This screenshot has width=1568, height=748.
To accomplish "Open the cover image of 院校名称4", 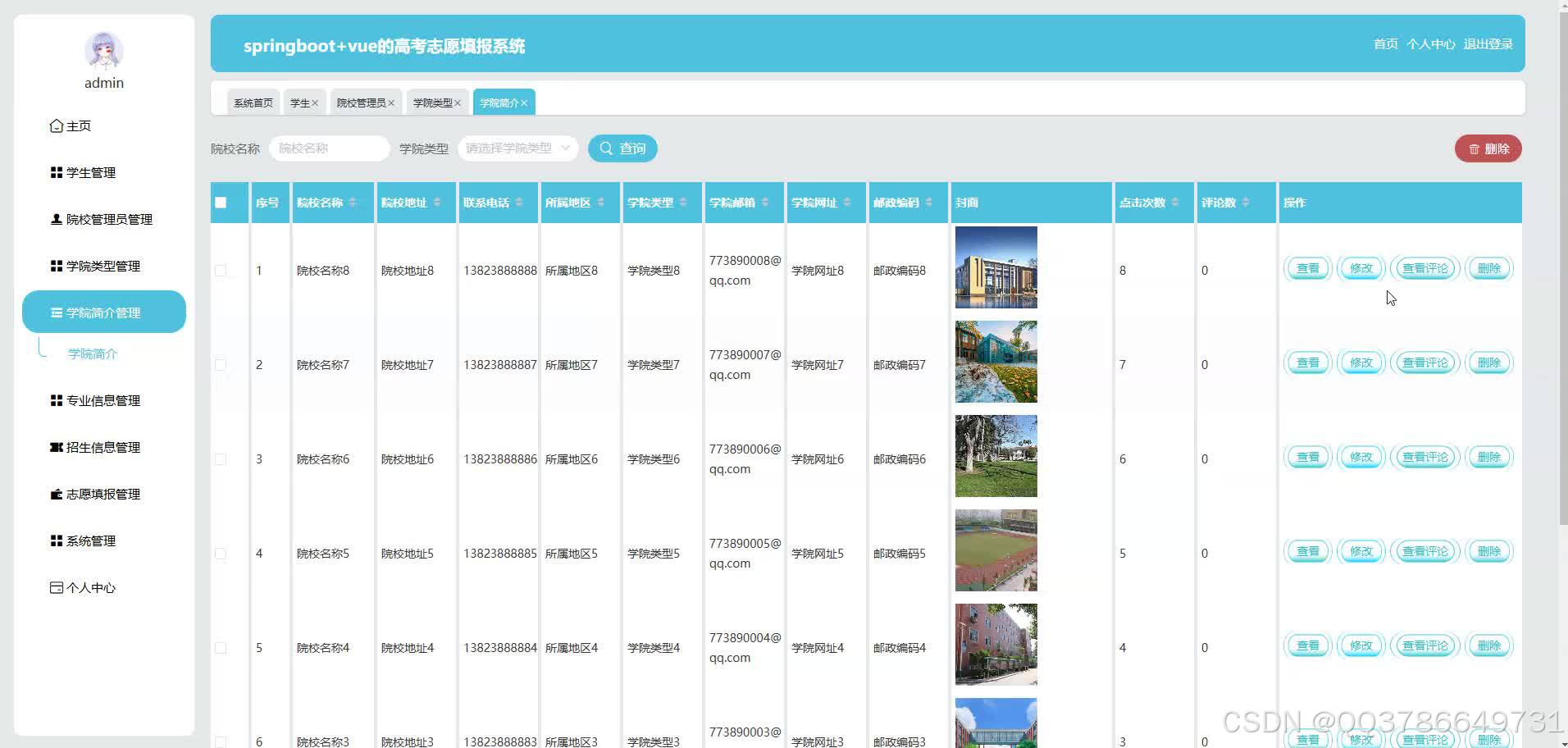I will (x=996, y=645).
